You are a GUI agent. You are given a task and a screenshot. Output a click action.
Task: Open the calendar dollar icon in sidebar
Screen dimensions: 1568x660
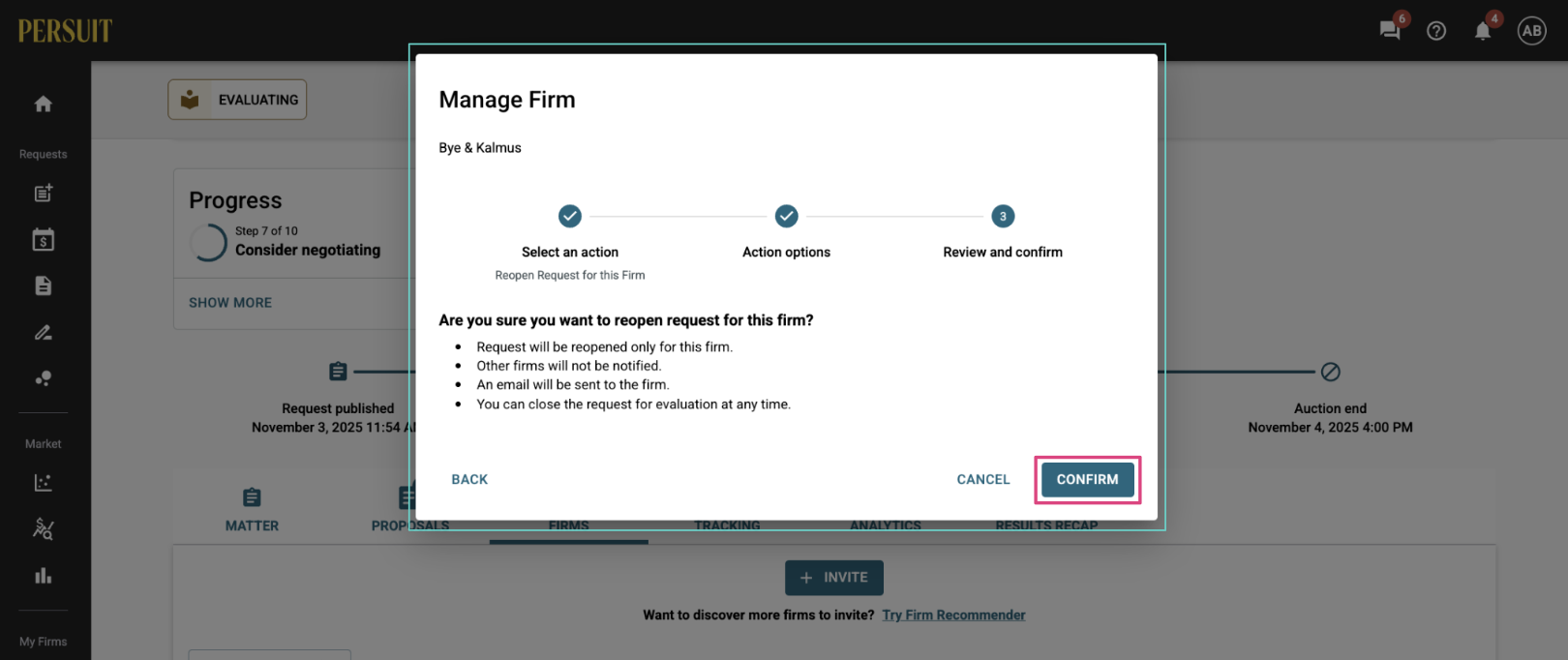click(x=44, y=239)
